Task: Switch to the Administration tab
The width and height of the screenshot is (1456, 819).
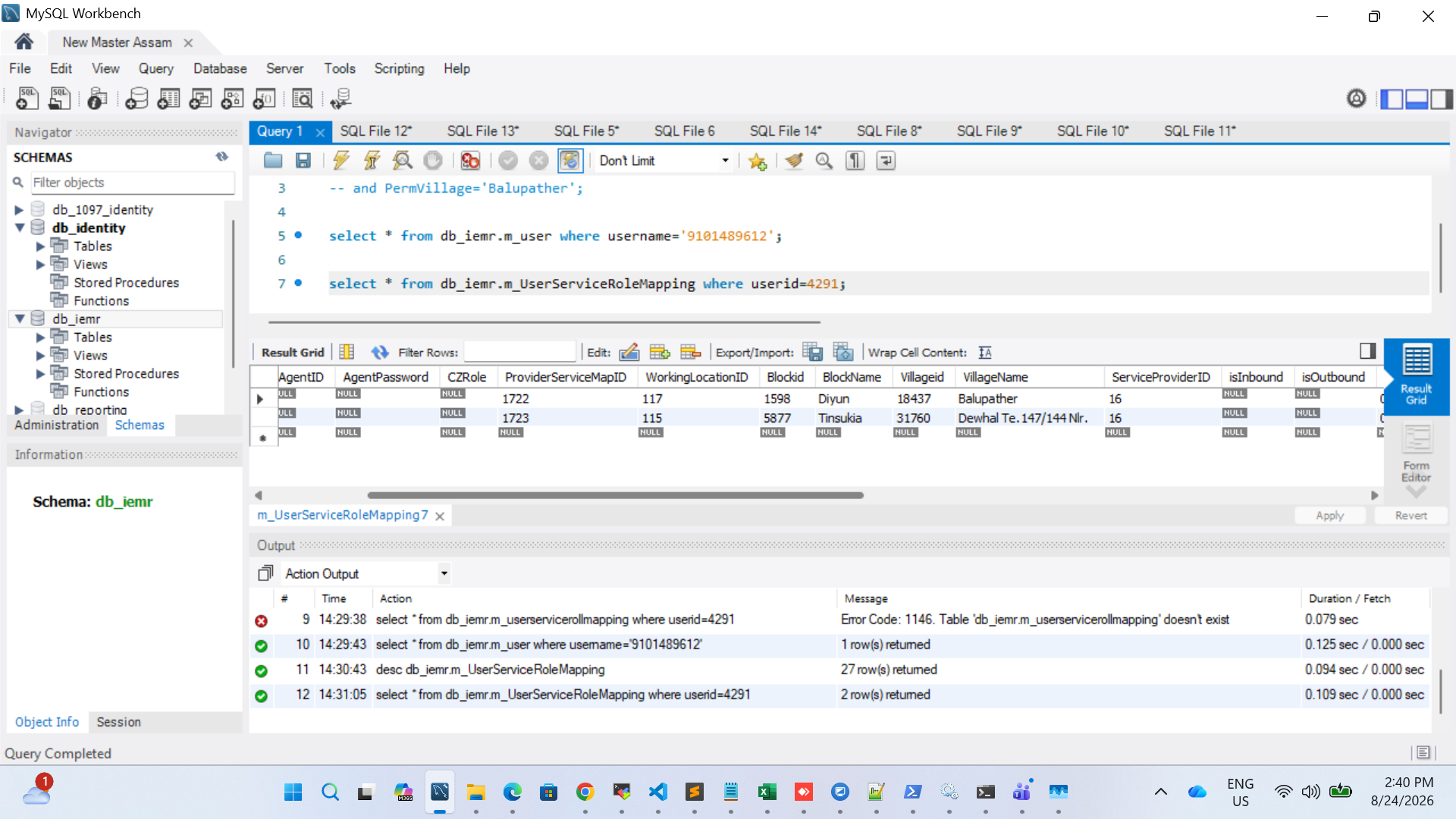Action: coord(57,425)
